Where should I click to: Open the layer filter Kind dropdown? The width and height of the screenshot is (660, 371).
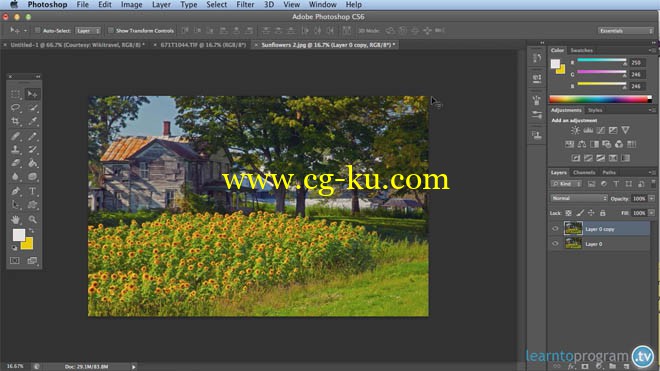pos(566,184)
